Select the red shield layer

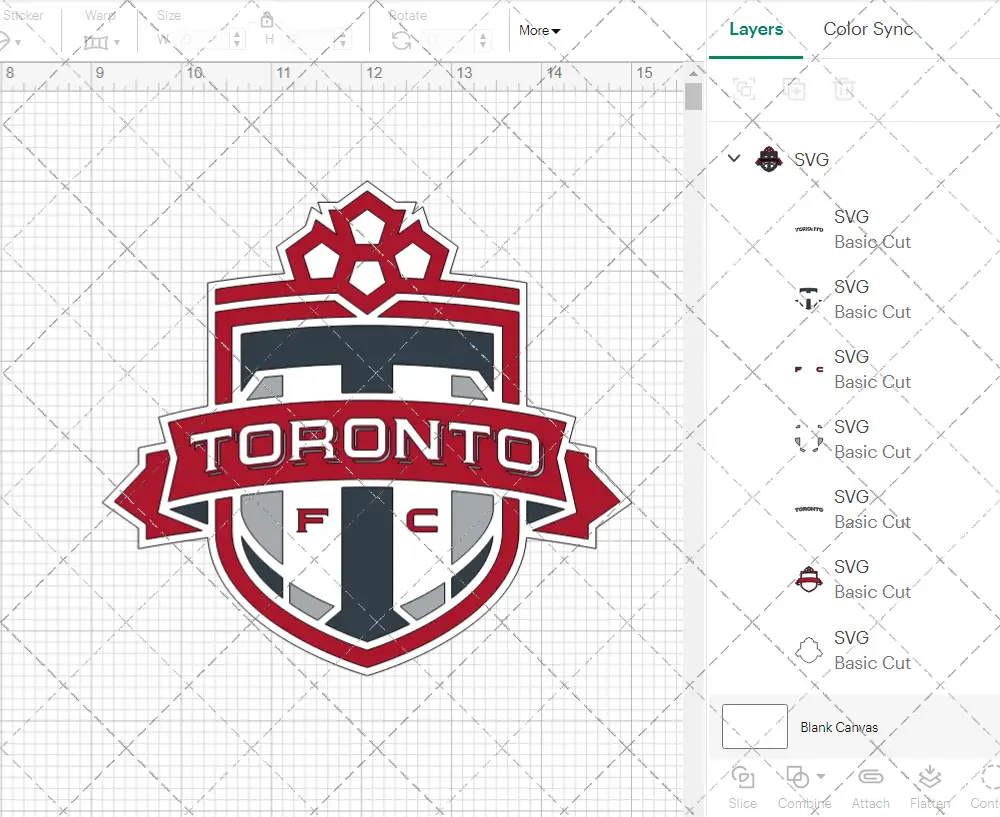[809, 579]
